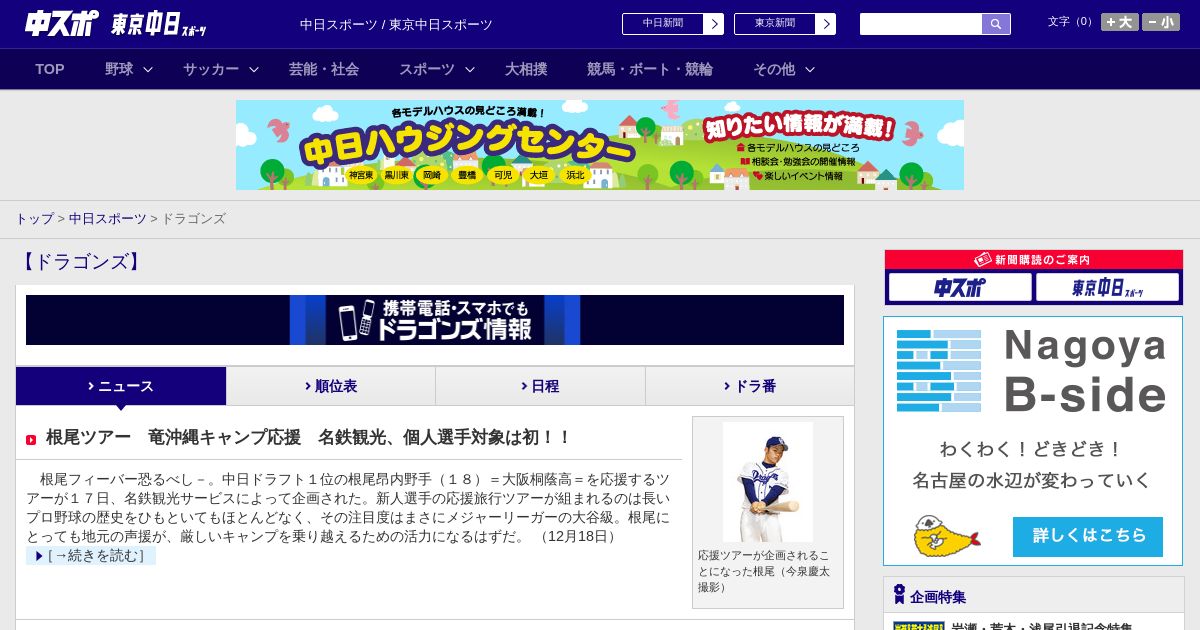The width and height of the screenshot is (1200, 630).
Task: Switch to the ドラ番 tab
Action: tap(750, 386)
